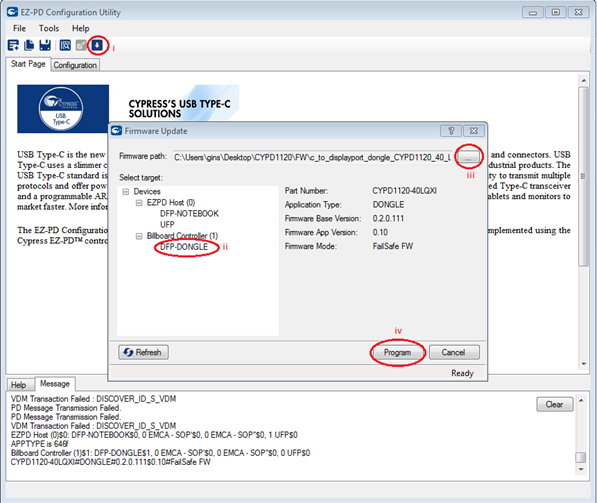Screen dimensions: 597x503
Task: Click the Refresh button
Action: click(x=143, y=352)
